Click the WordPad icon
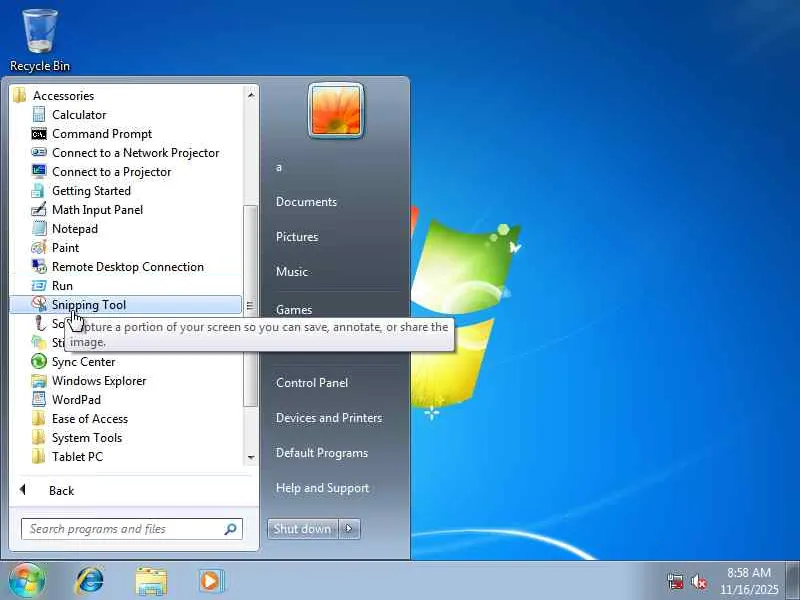The height and width of the screenshot is (600, 800). 39,399
